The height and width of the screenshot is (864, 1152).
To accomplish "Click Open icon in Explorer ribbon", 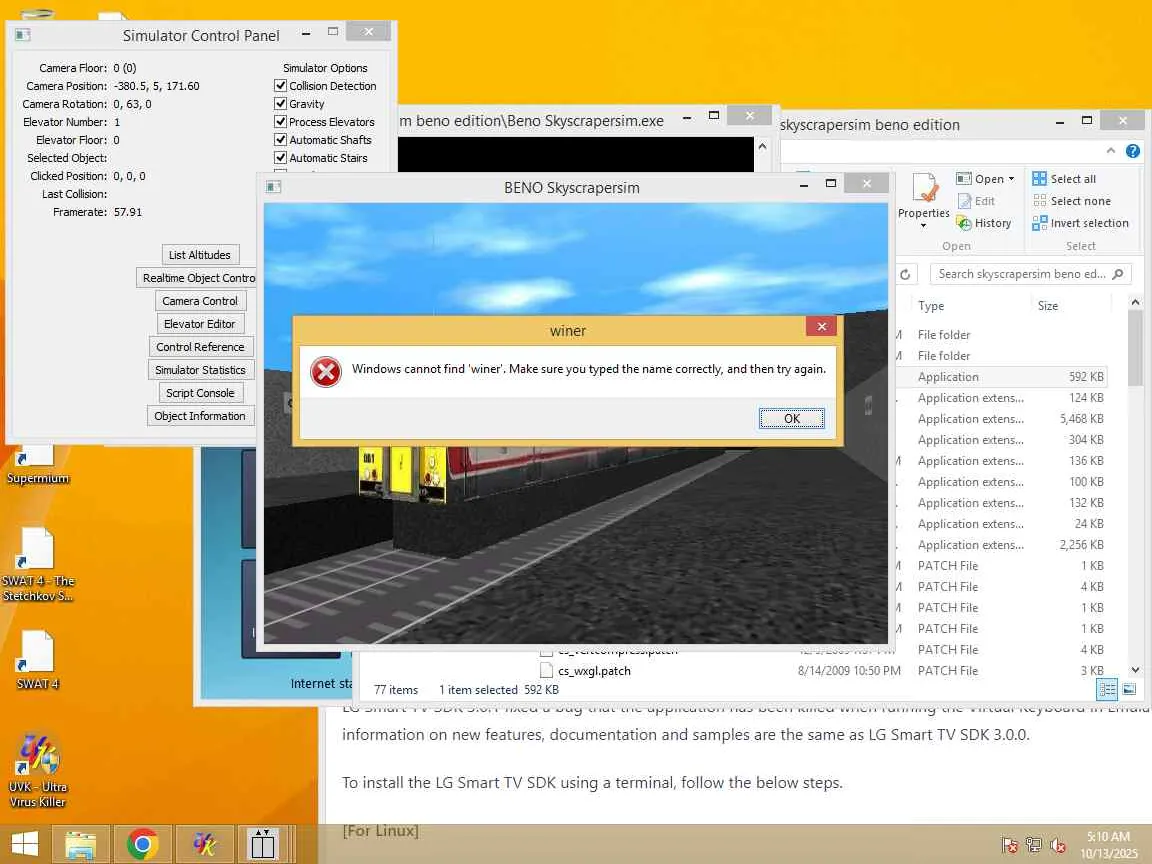I will pos(963,179).
